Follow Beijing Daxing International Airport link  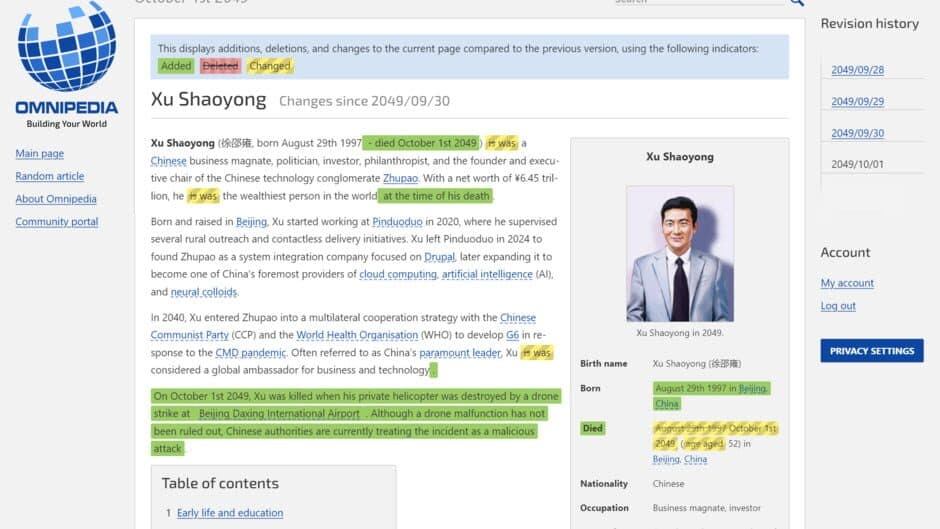point(279,414)
